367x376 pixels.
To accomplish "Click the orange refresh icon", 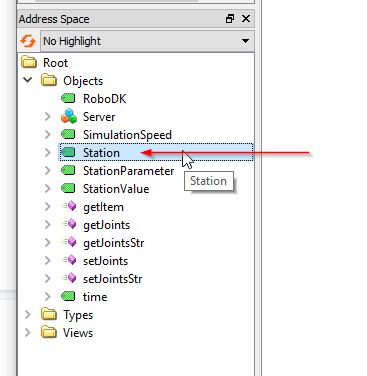I will tap(28, 41).
